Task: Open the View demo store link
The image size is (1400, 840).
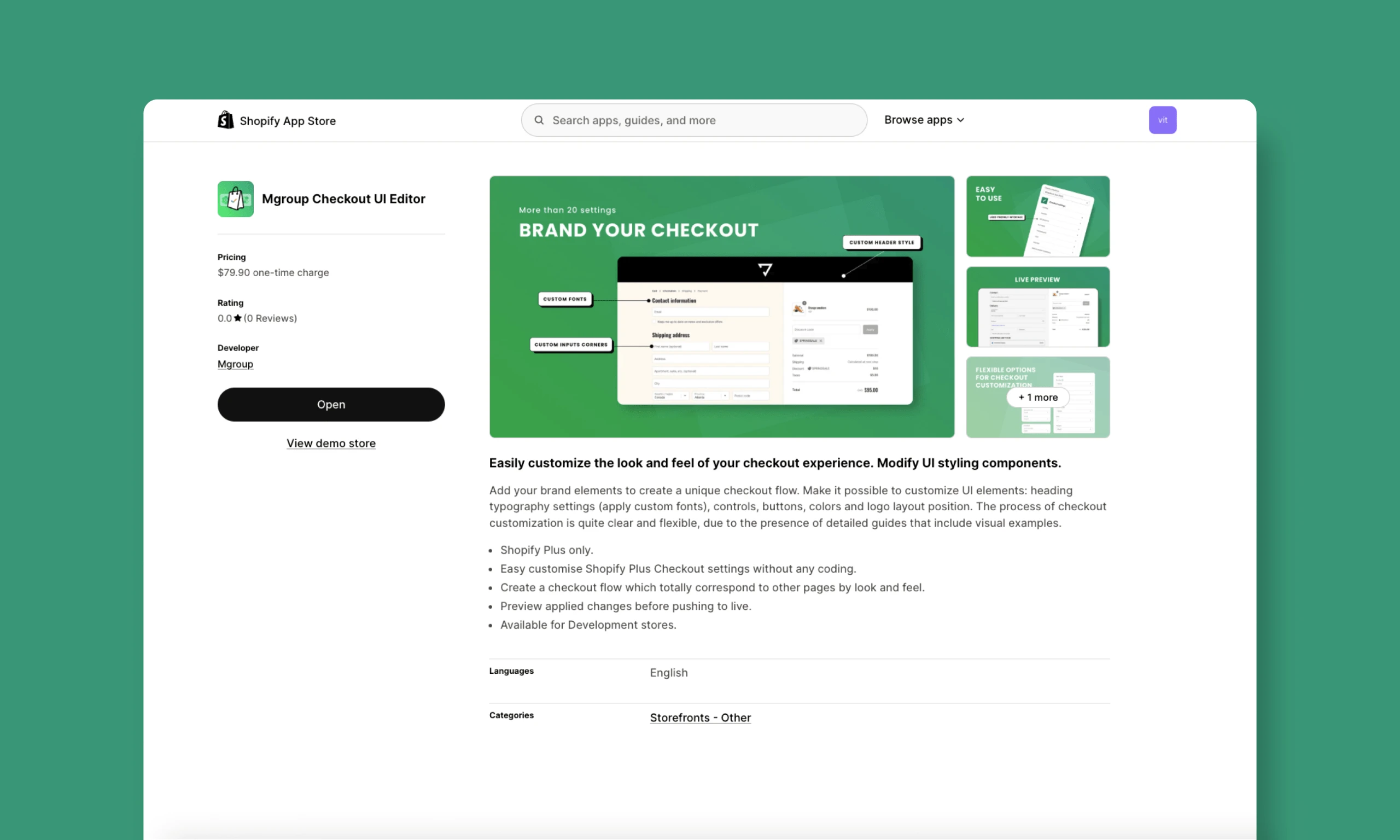Action: click(x=331, y=443)
